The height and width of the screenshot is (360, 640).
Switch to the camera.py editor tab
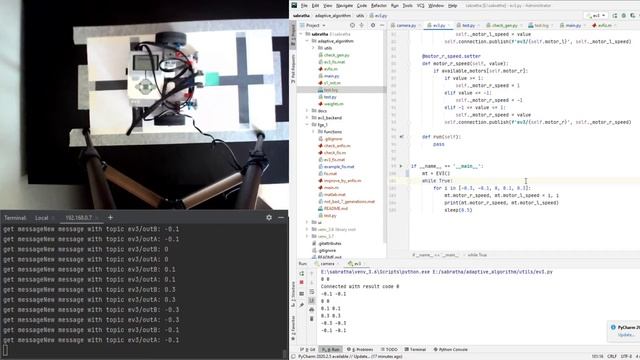(x=406, y=25)
